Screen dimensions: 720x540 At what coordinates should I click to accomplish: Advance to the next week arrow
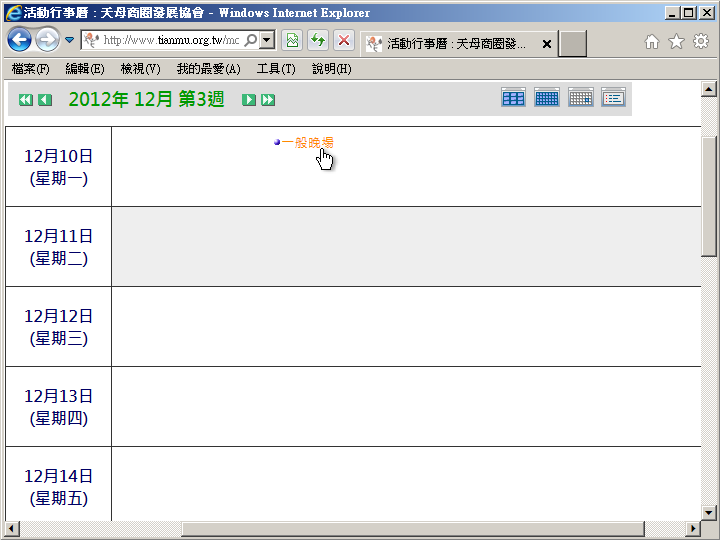[249, 100]
